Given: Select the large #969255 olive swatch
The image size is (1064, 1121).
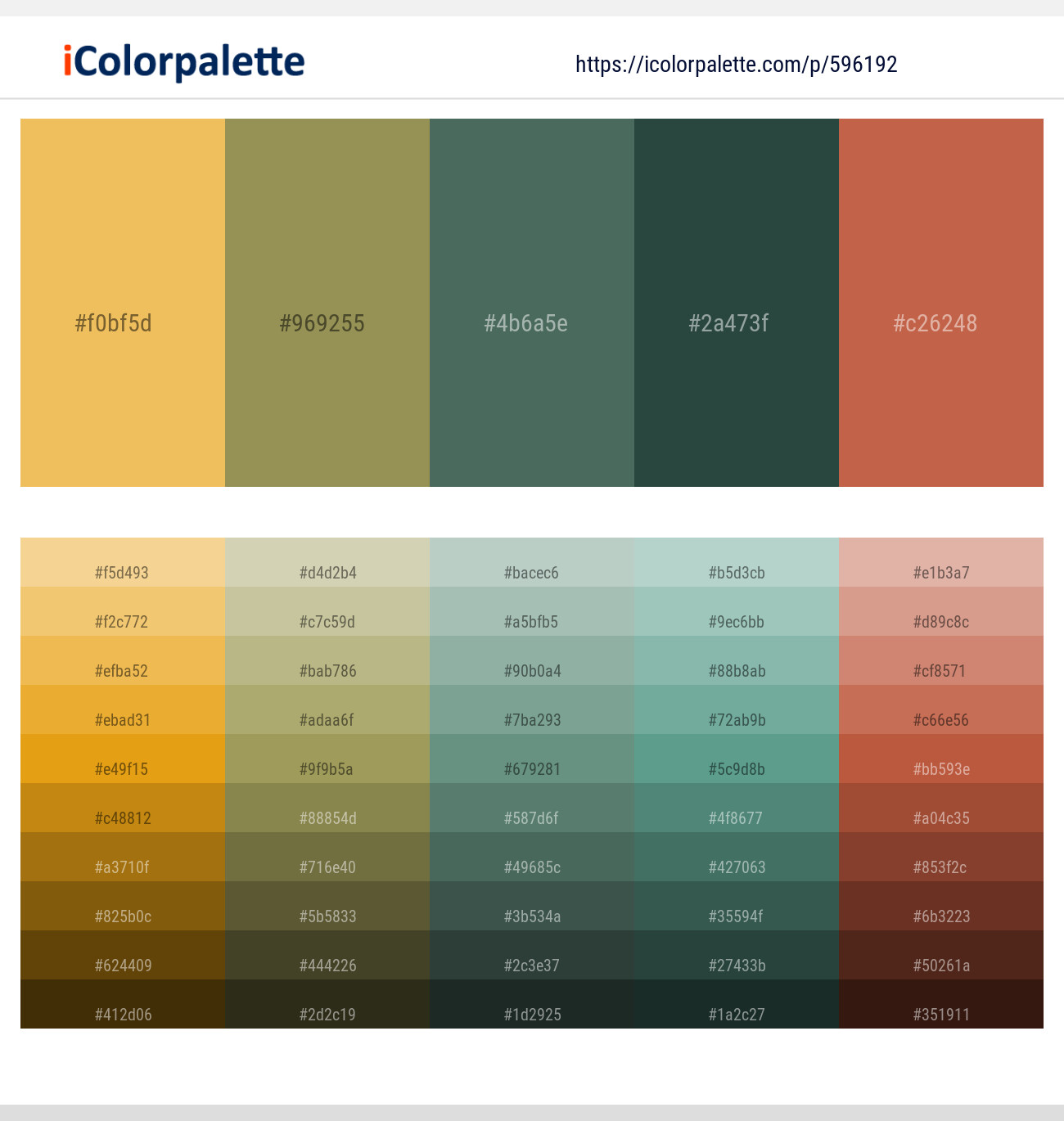Looking at the screenshot, I should coord(327,303).
